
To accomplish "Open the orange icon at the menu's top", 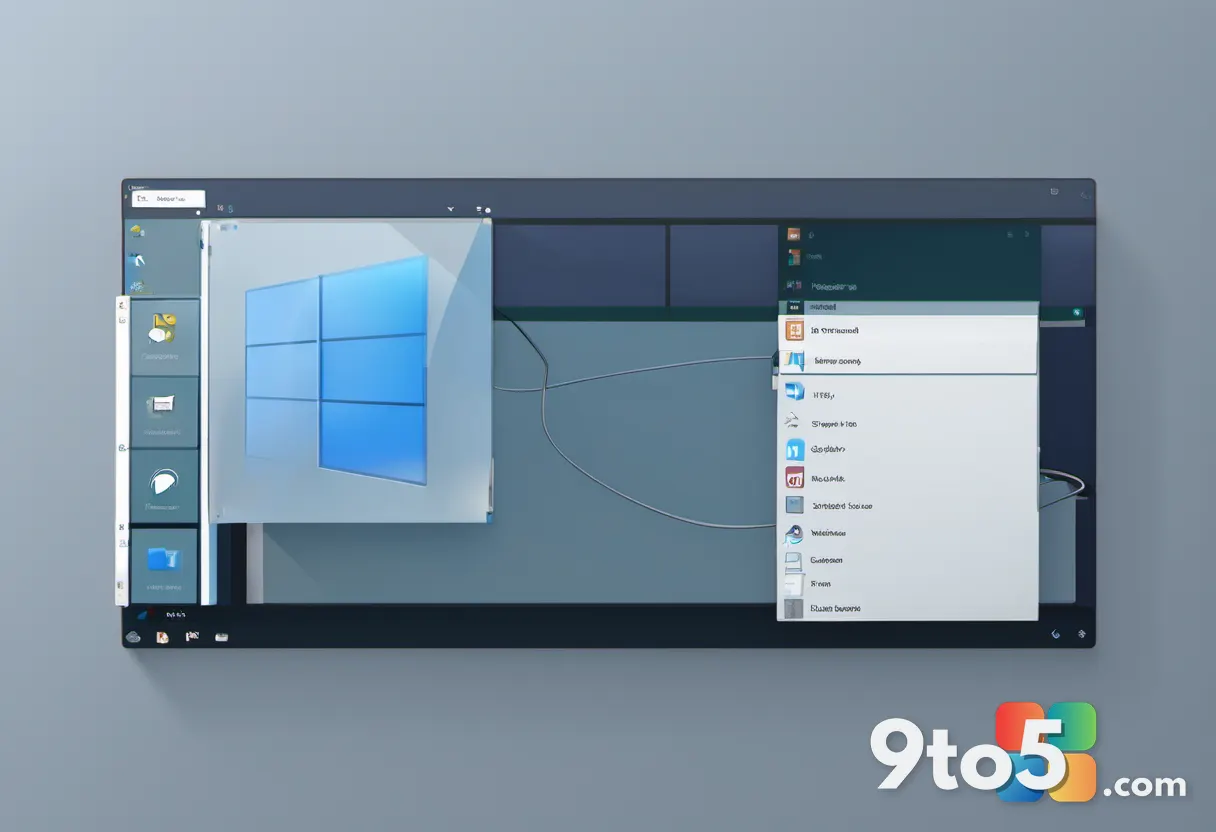I will [794, 234].
